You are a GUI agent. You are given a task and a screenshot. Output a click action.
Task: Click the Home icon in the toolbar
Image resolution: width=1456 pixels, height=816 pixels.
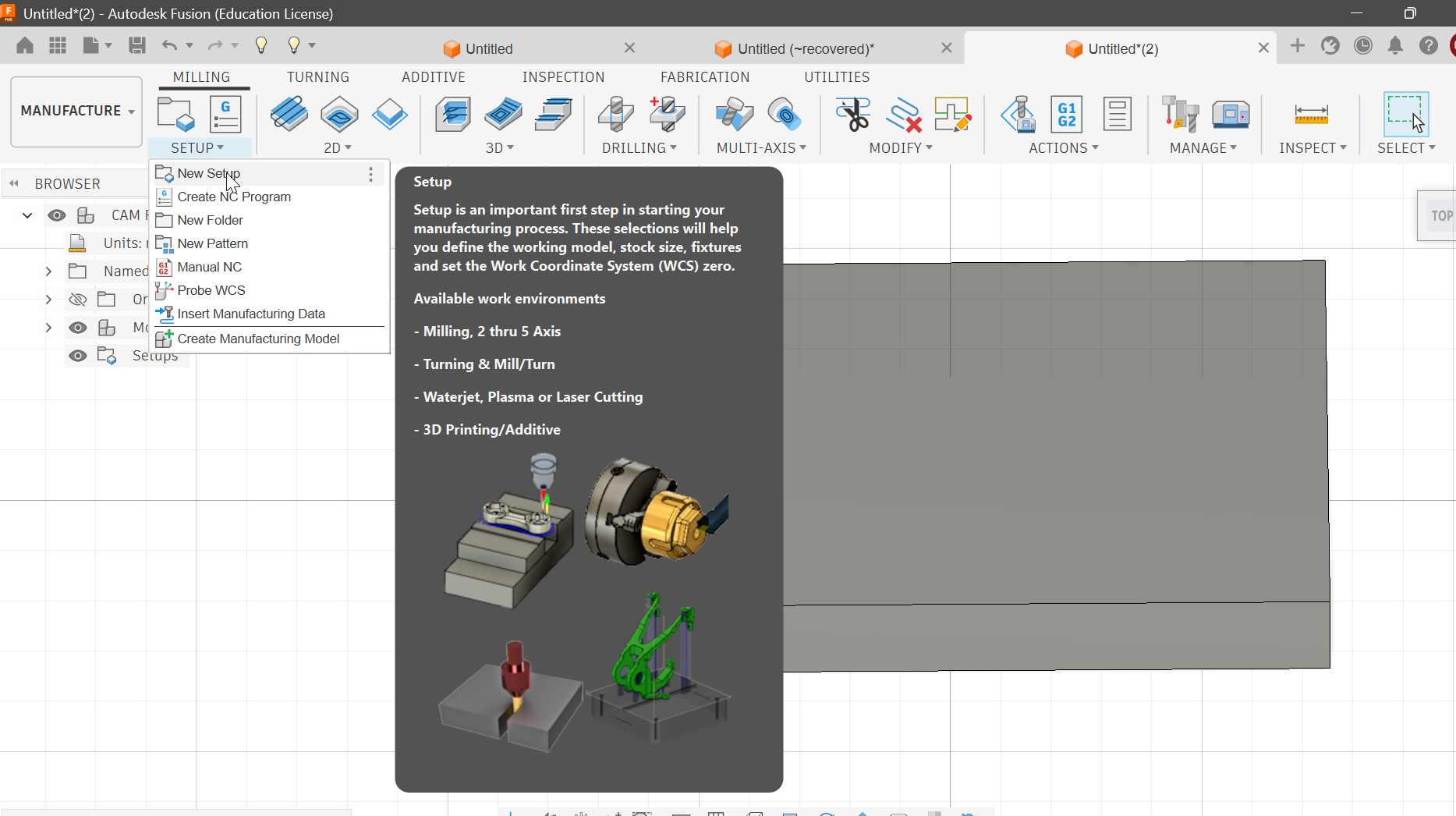click(25, 46)
